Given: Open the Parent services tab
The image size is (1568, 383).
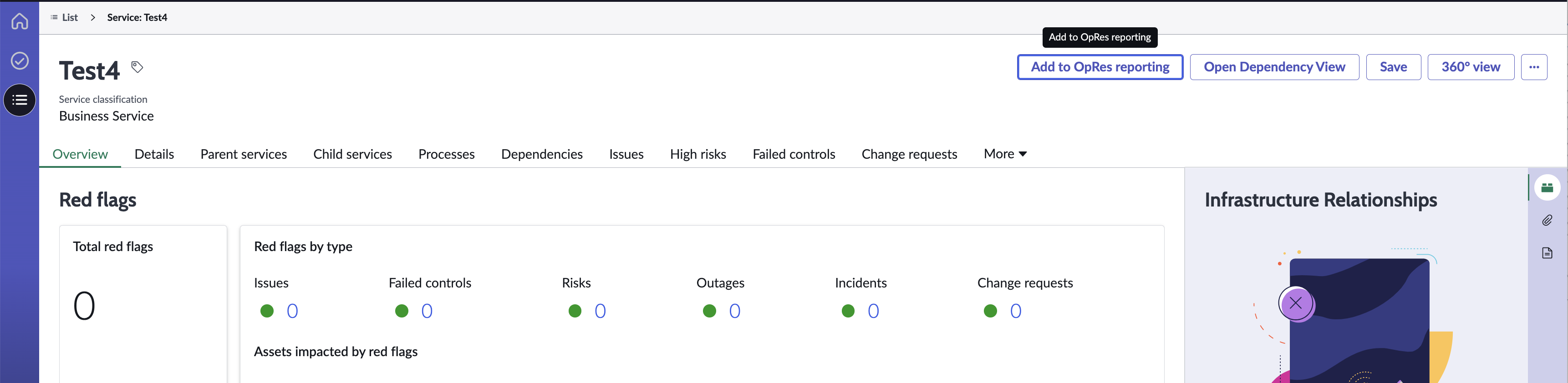Looking at the screenshot, I should click(x=244, y=154).
